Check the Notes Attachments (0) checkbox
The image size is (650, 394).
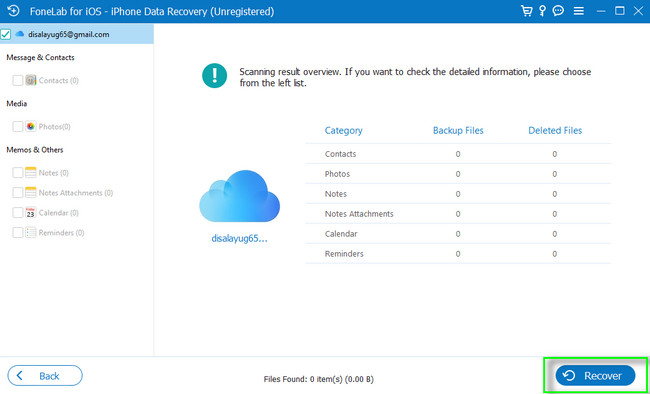(17, 193)
